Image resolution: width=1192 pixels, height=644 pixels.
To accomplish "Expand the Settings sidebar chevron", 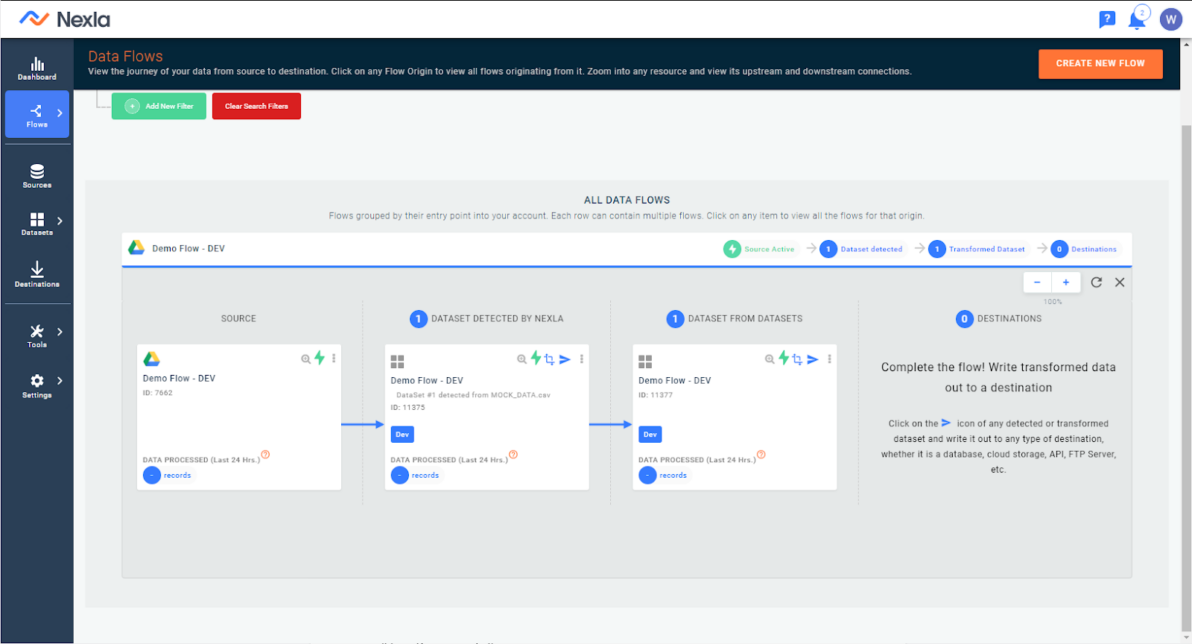I will 60,380.
